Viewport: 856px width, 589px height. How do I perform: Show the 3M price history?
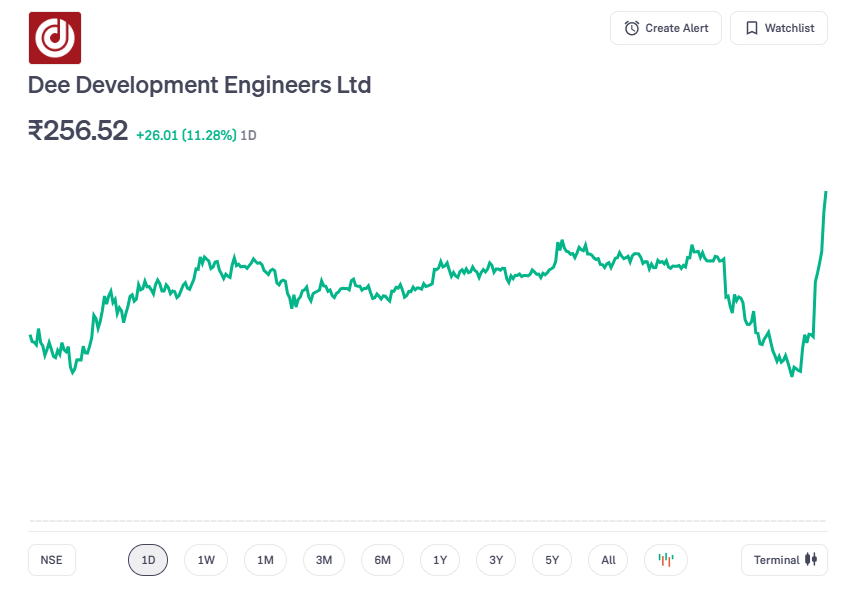tap(324, 560)
